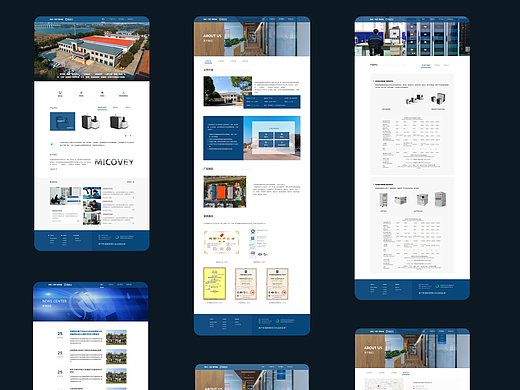
Task: Open the left equipment image in the first product block
Action: [414, 99]
